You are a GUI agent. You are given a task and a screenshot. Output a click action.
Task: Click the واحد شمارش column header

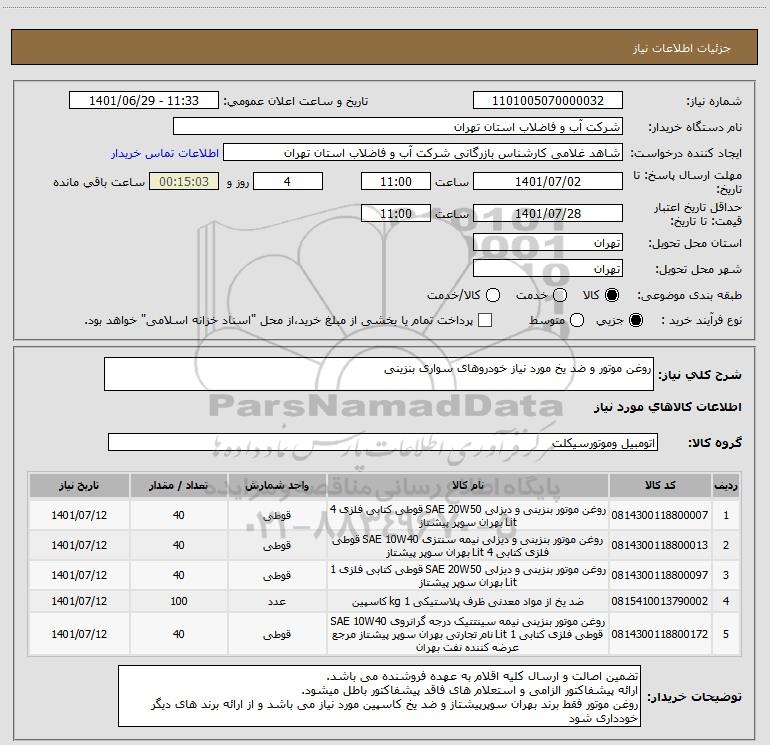pos(277,485)
